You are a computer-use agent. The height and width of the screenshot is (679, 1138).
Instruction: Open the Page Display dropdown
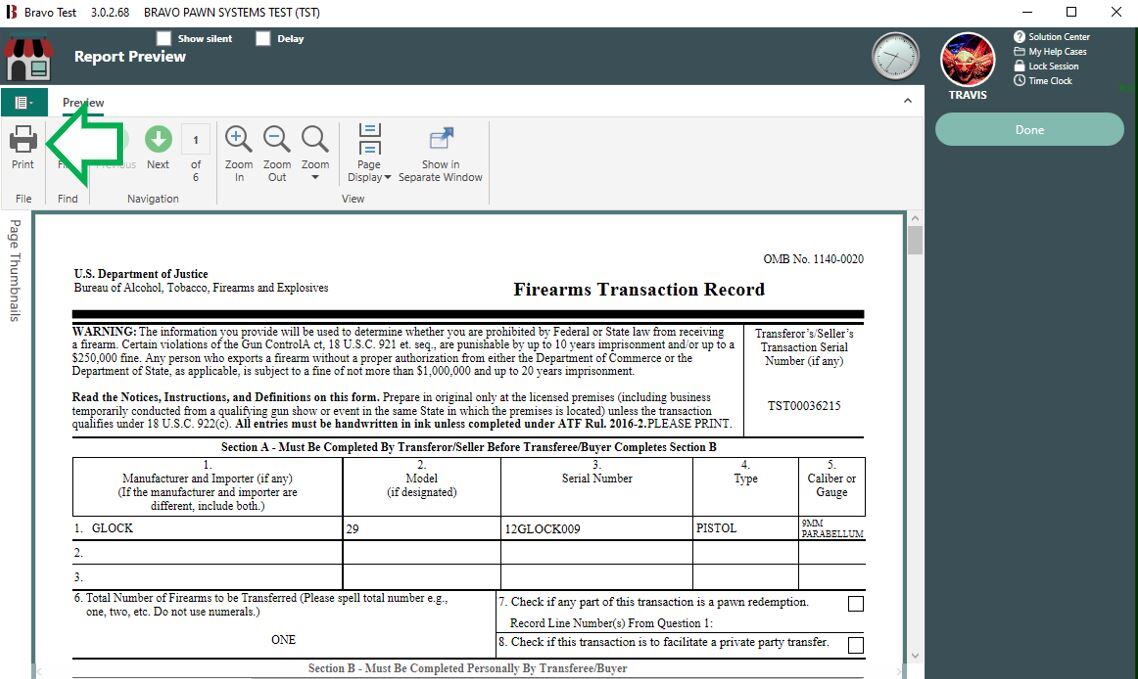tap(369, 153)
